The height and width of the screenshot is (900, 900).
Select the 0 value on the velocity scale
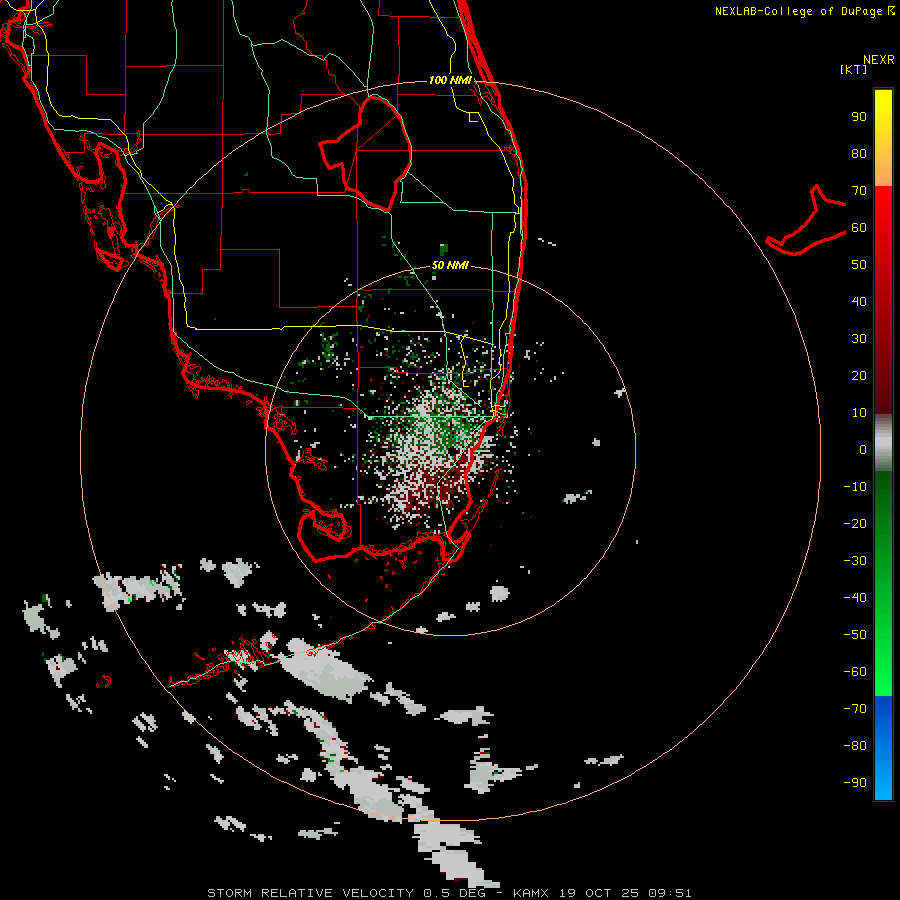(x=863, y=449)
